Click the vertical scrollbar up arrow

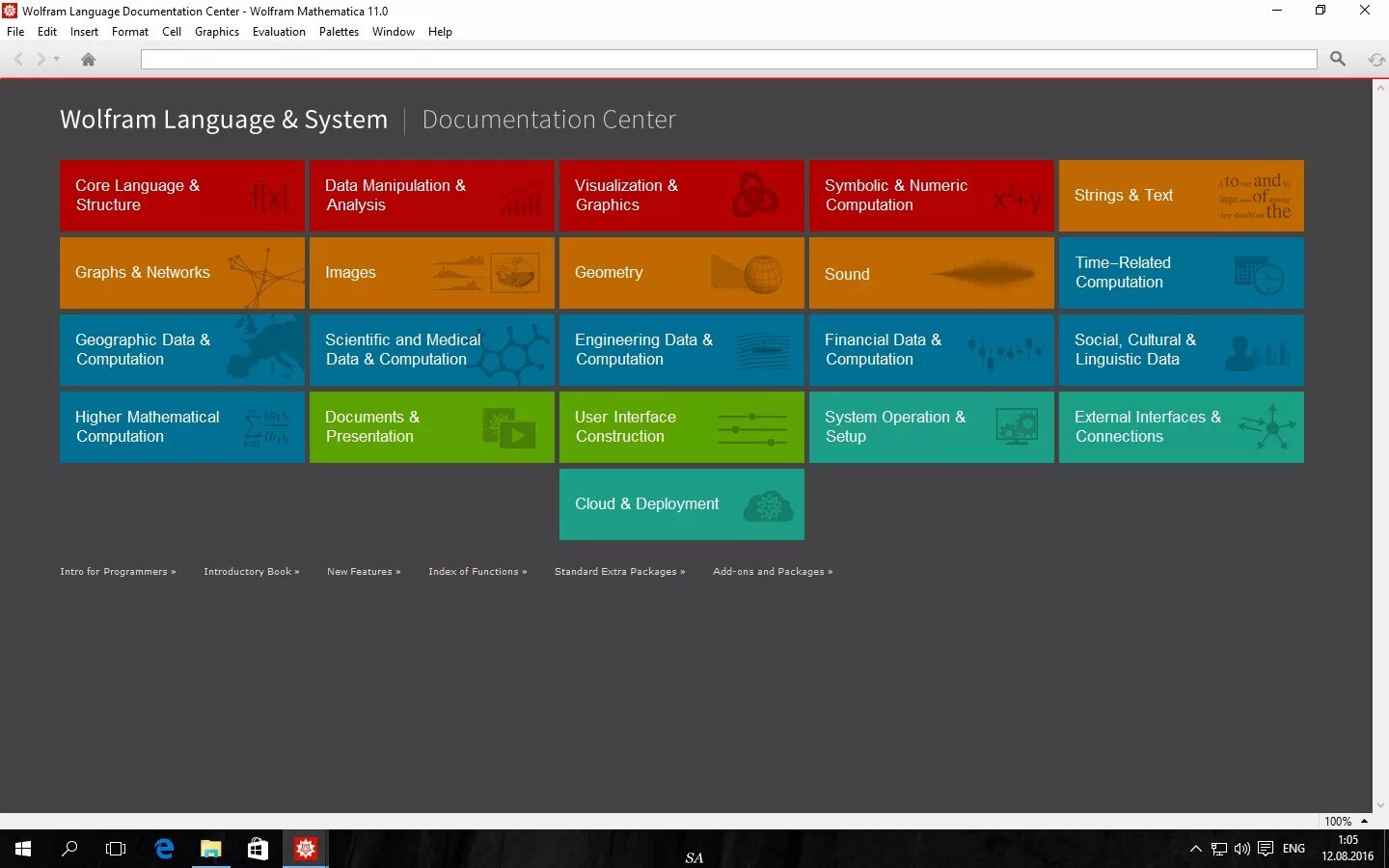coord(1380,88)
